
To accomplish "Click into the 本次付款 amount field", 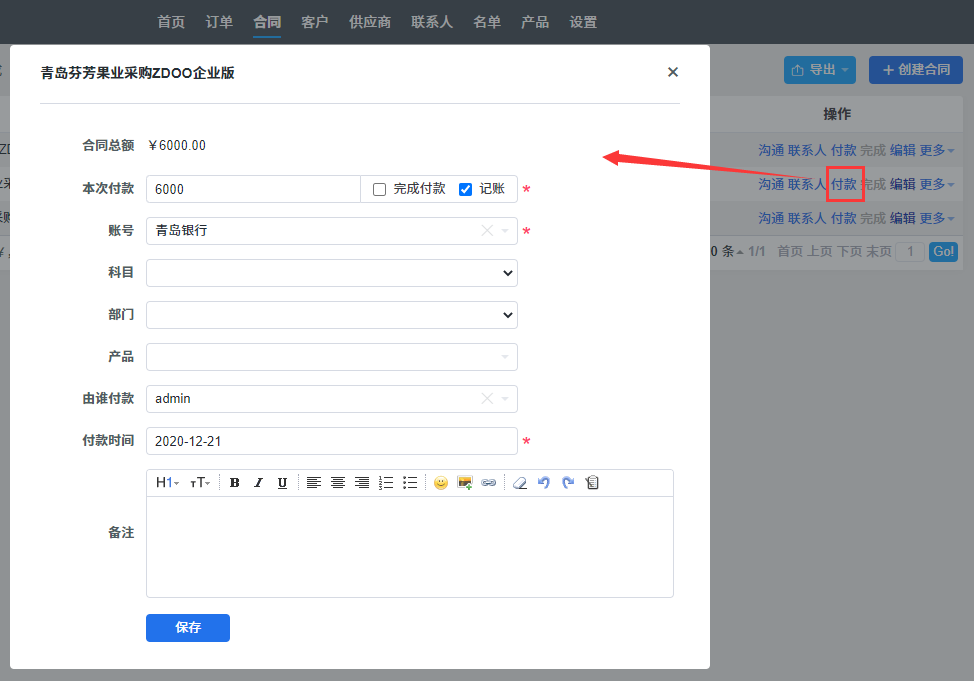I will click(x=253, y=190).
